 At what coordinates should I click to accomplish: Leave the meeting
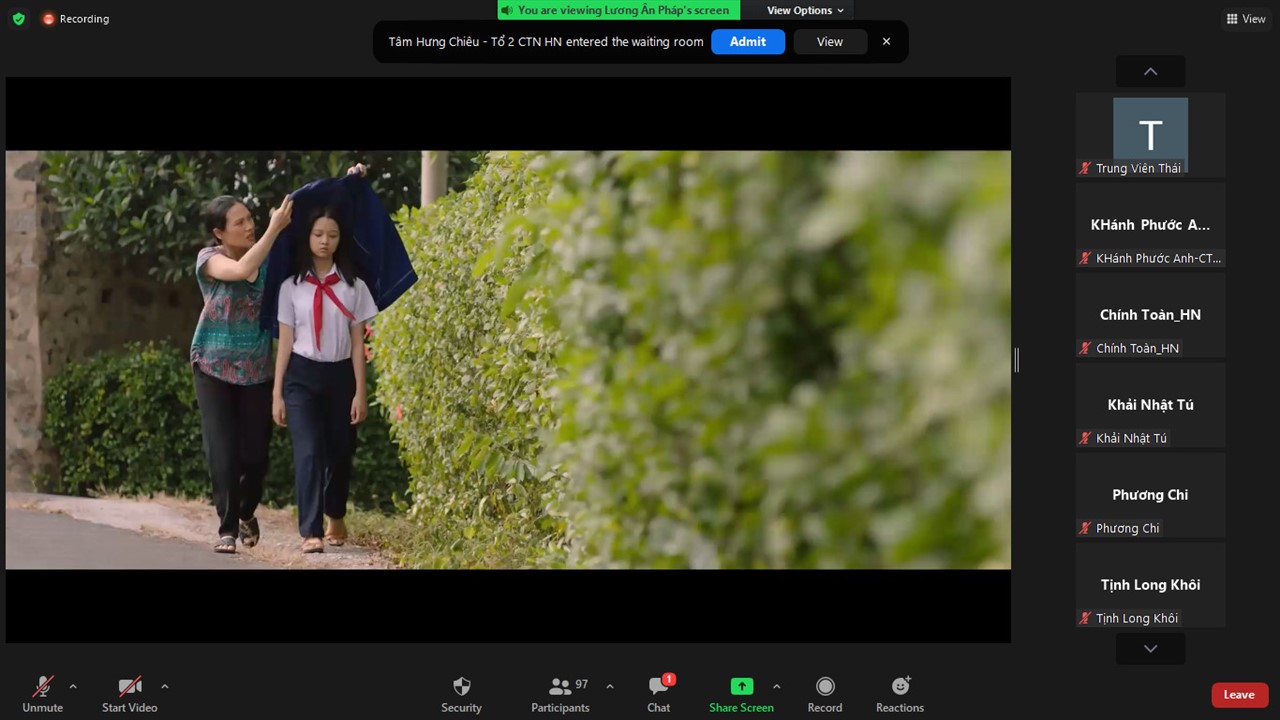1239,695
